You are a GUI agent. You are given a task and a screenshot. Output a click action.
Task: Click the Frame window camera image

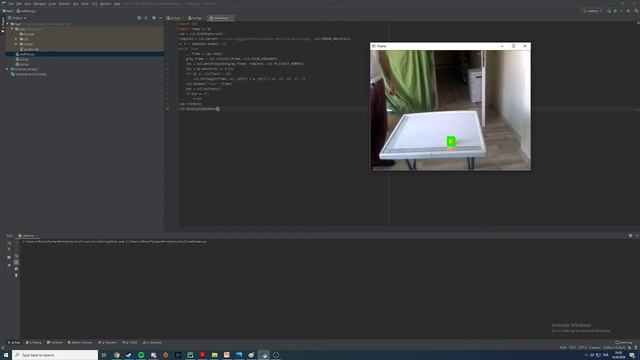click(x=451, y=110)
